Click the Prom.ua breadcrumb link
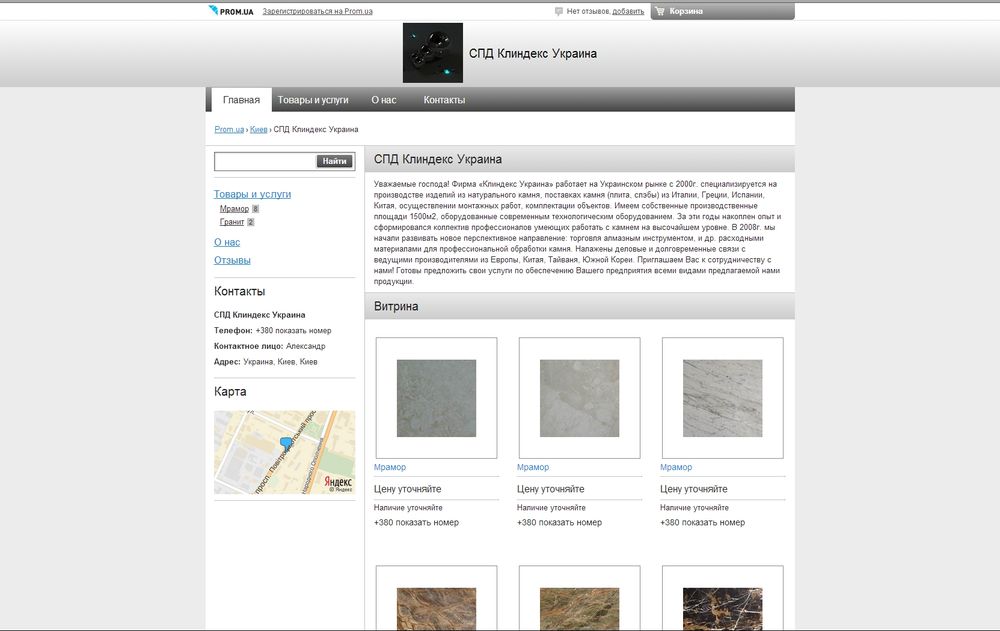 click(x=229, y=130)
